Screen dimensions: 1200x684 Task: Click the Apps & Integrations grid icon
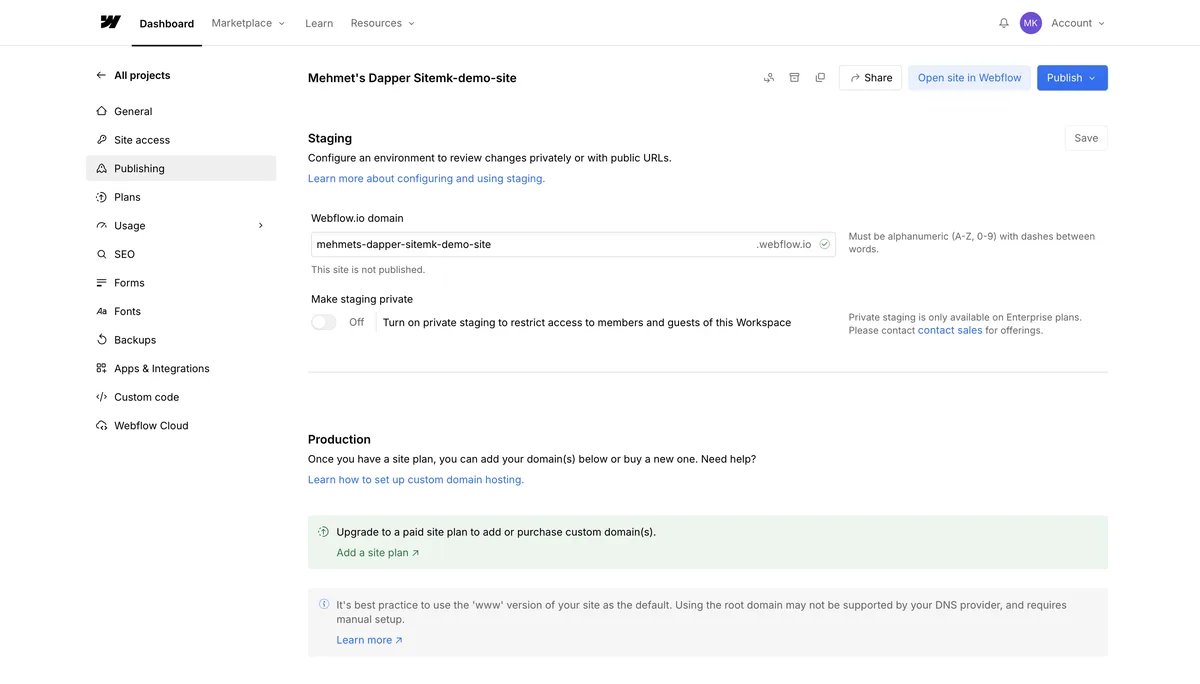click(x=101, y=368)
